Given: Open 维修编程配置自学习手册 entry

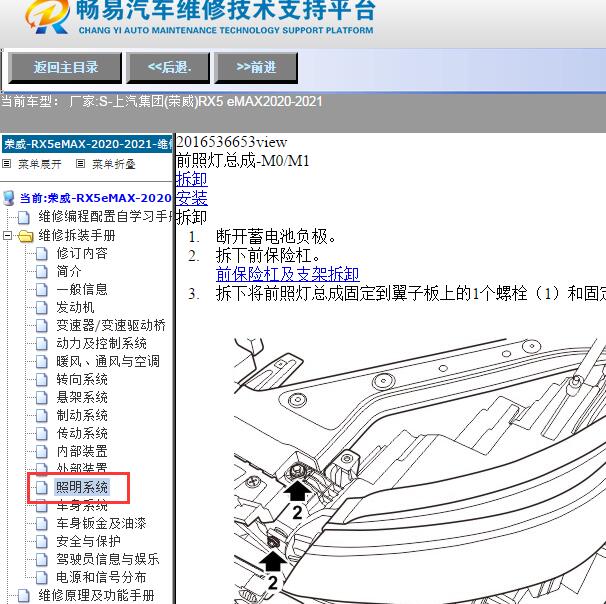Looking at the screenshot, I should [105, 216].
